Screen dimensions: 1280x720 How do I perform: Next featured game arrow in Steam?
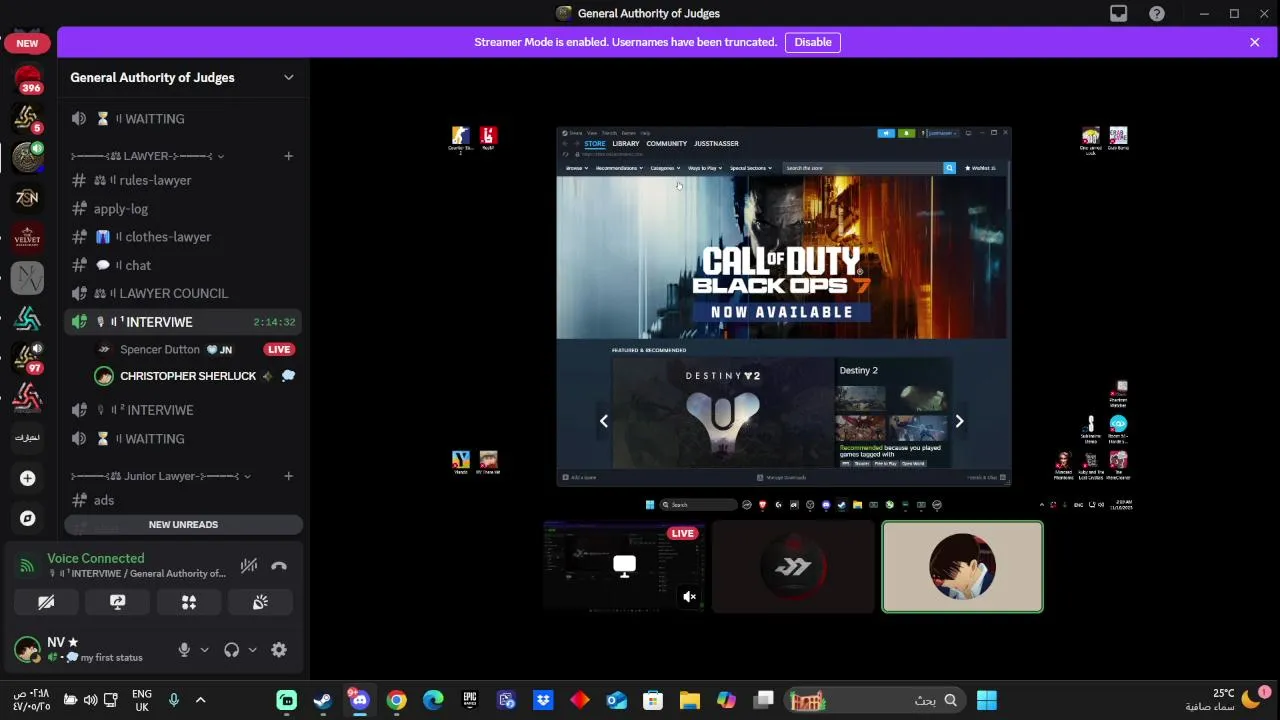tap(959, 421)
